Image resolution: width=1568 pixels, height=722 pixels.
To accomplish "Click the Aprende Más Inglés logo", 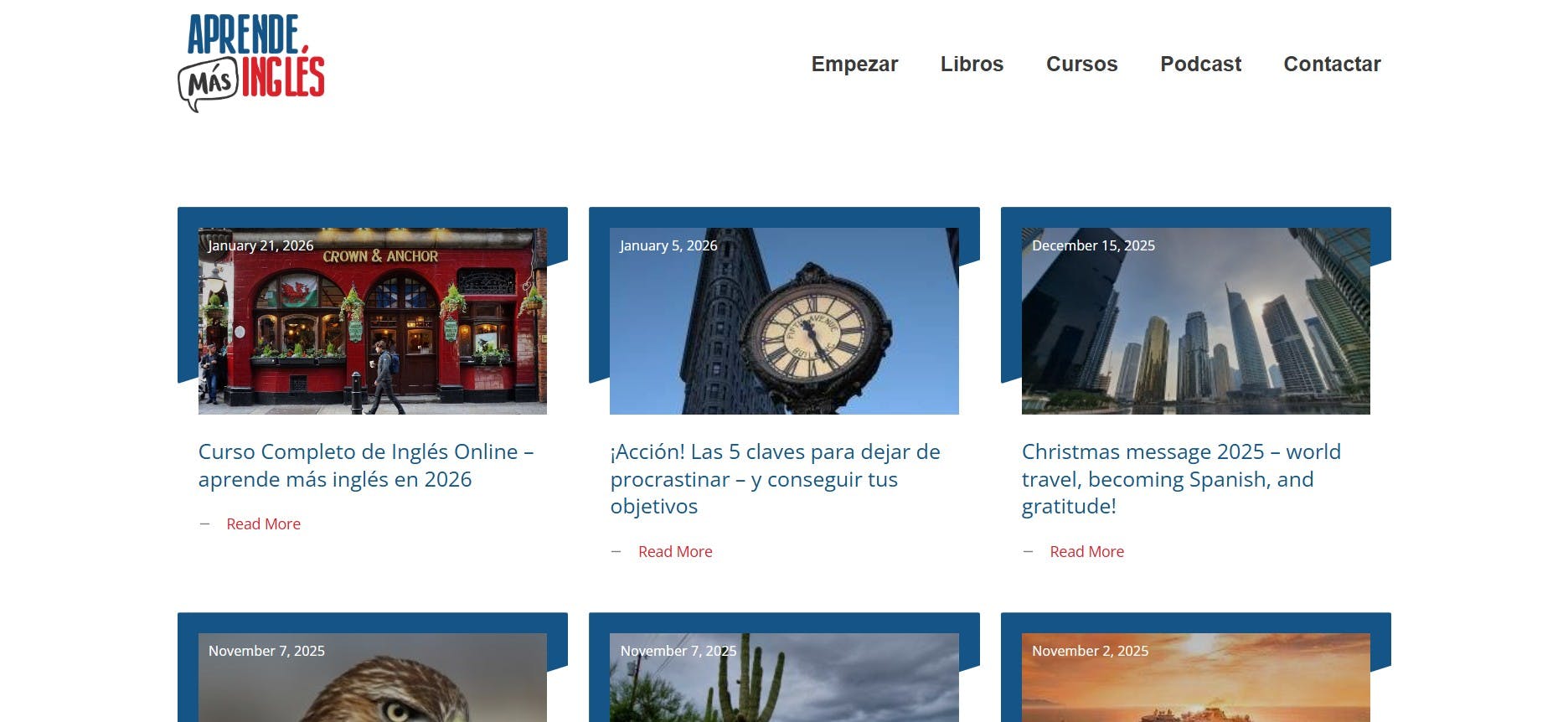I will pos(251,63).
